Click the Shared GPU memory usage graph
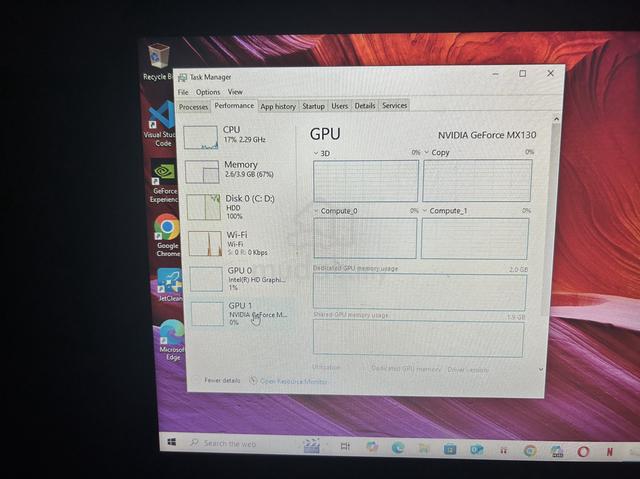Image resolution: width=640 pixels, height=479 pixels. pos(418,338)
